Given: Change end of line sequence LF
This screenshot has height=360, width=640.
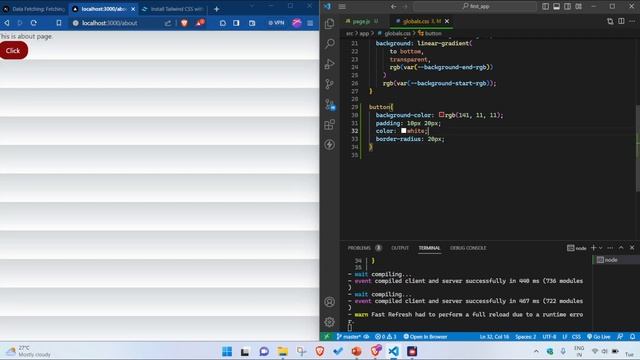Looking at the screenshot, I should pyautogui.click(x=565, y=337).
